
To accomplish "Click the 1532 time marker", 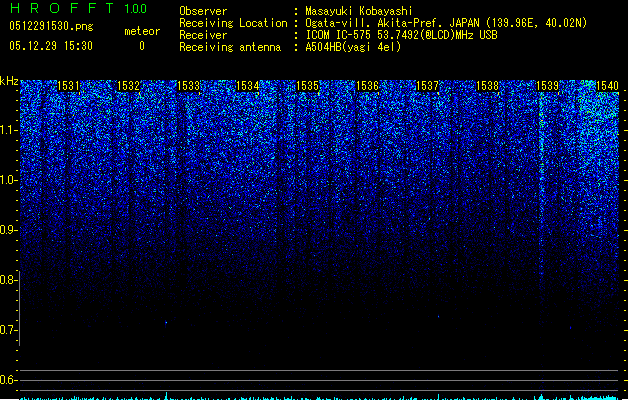I will [128, 86].
